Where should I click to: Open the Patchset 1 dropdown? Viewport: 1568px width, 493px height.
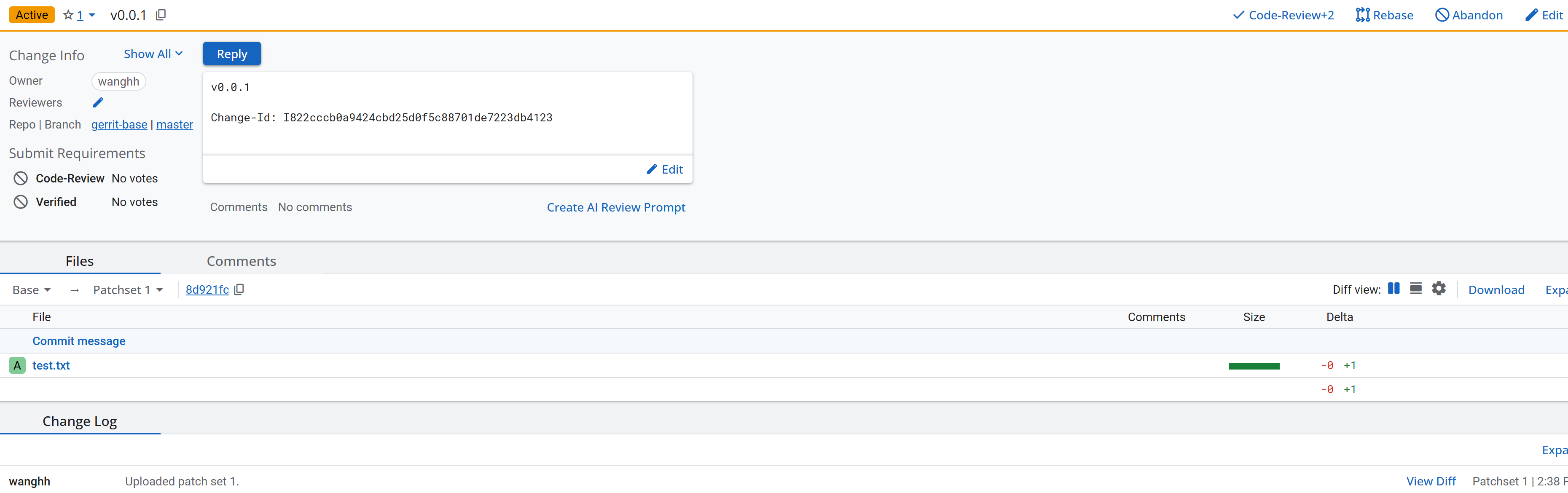click(128, 290)
